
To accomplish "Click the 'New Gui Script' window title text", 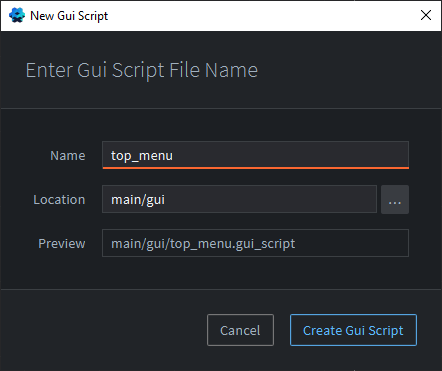I will point(69,16).
